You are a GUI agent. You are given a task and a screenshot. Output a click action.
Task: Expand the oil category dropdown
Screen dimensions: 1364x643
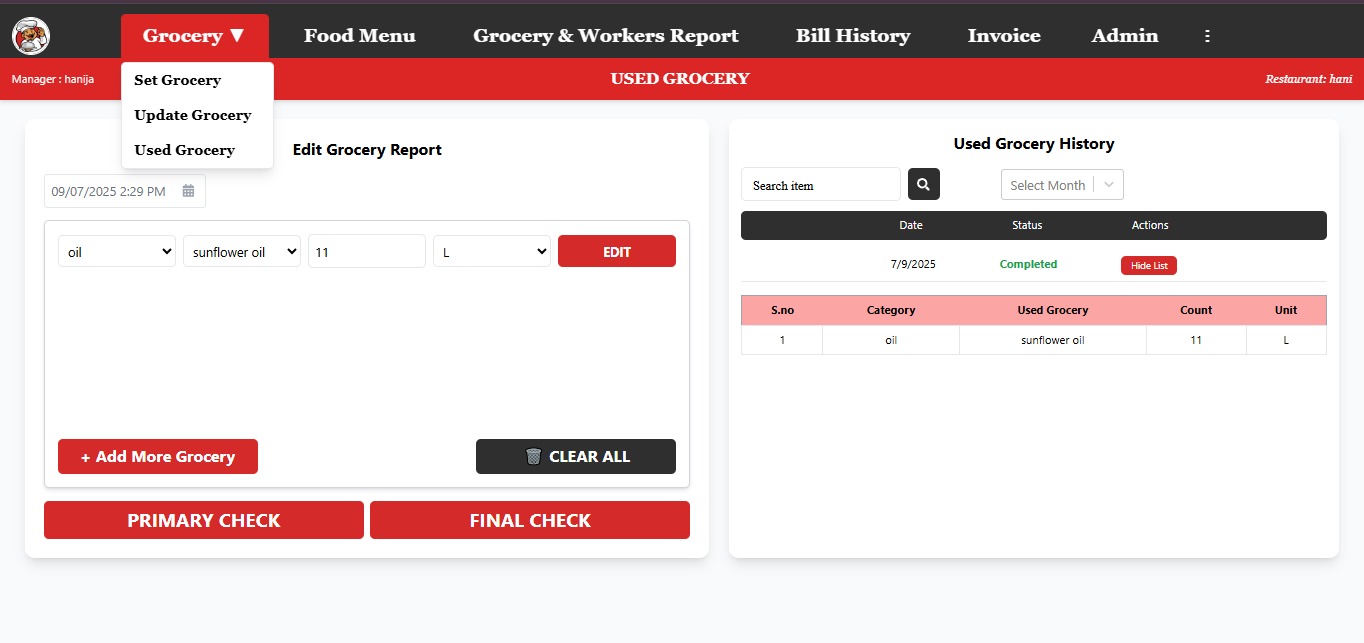pos(116,252)
